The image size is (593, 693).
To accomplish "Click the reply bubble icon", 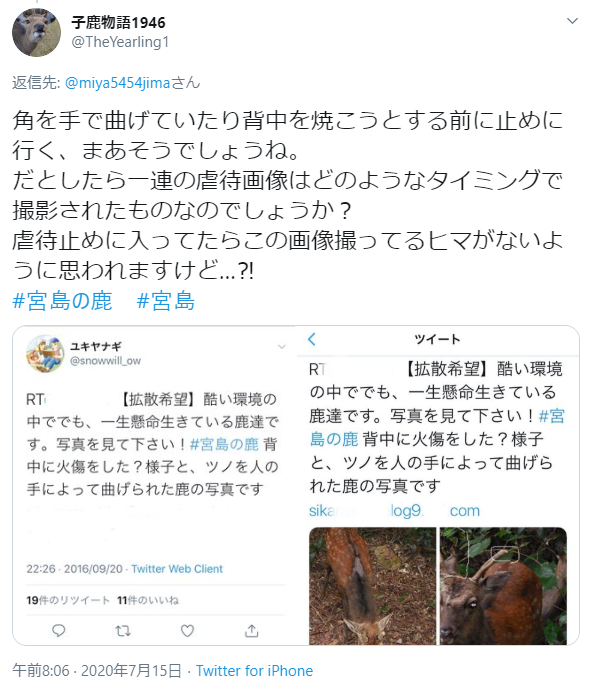I will click(x=59, y=630).
